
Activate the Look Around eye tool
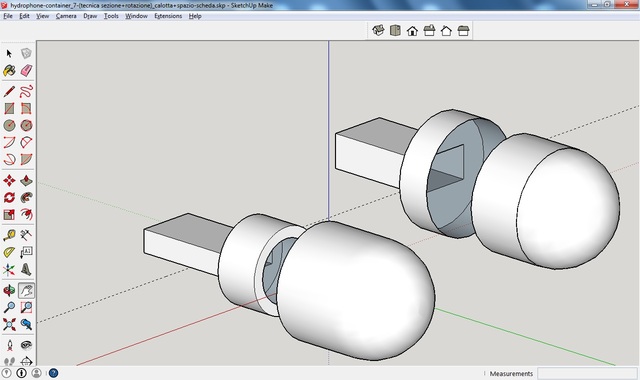pyautogui.click(x=26, y=345)
